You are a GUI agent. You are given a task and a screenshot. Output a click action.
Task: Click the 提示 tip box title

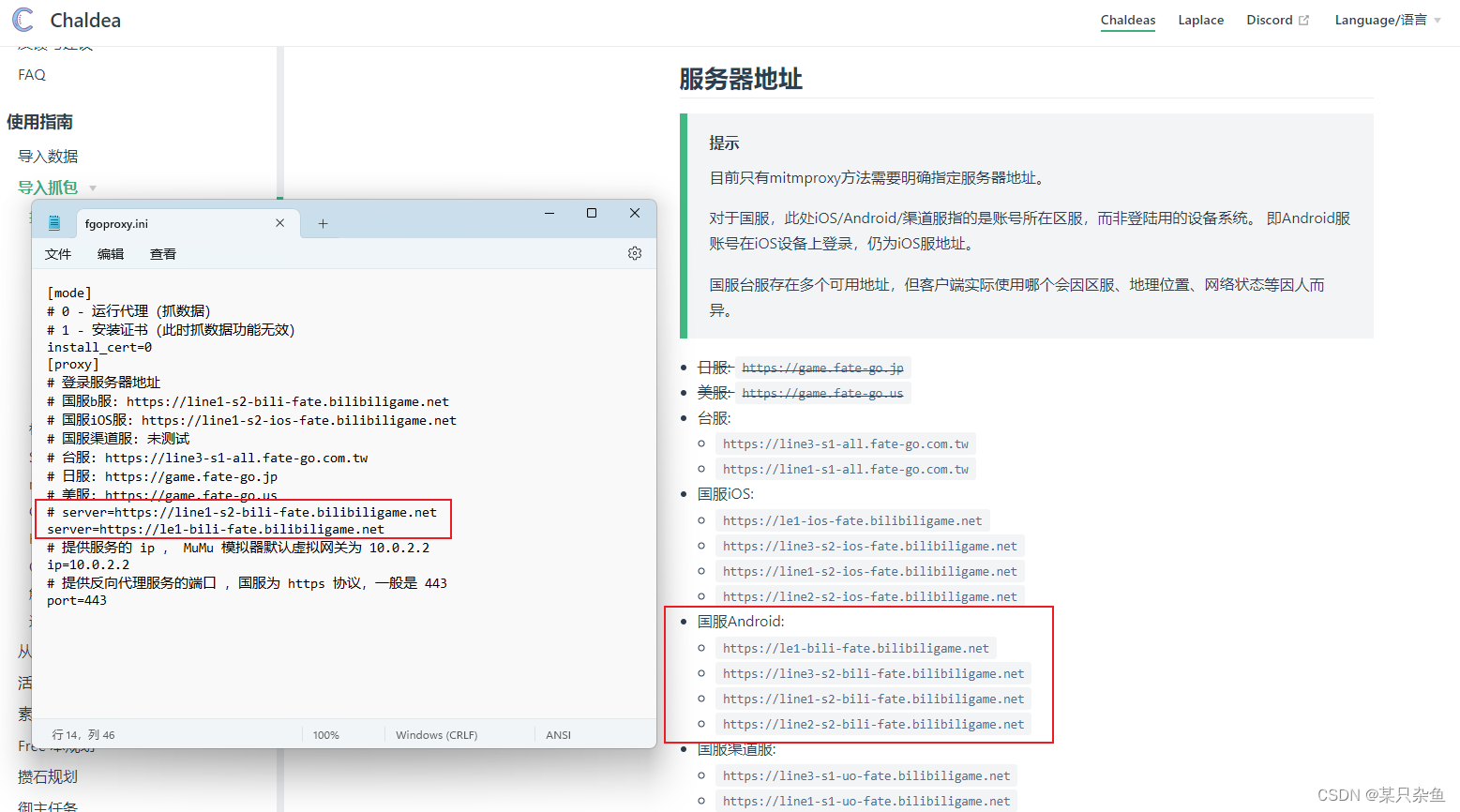pyautogui.click(x=724, y=143)
